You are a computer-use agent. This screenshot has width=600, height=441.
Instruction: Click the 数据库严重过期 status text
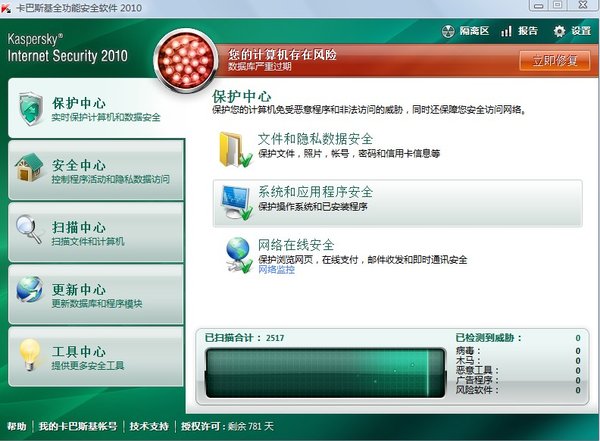pos(259,66)
